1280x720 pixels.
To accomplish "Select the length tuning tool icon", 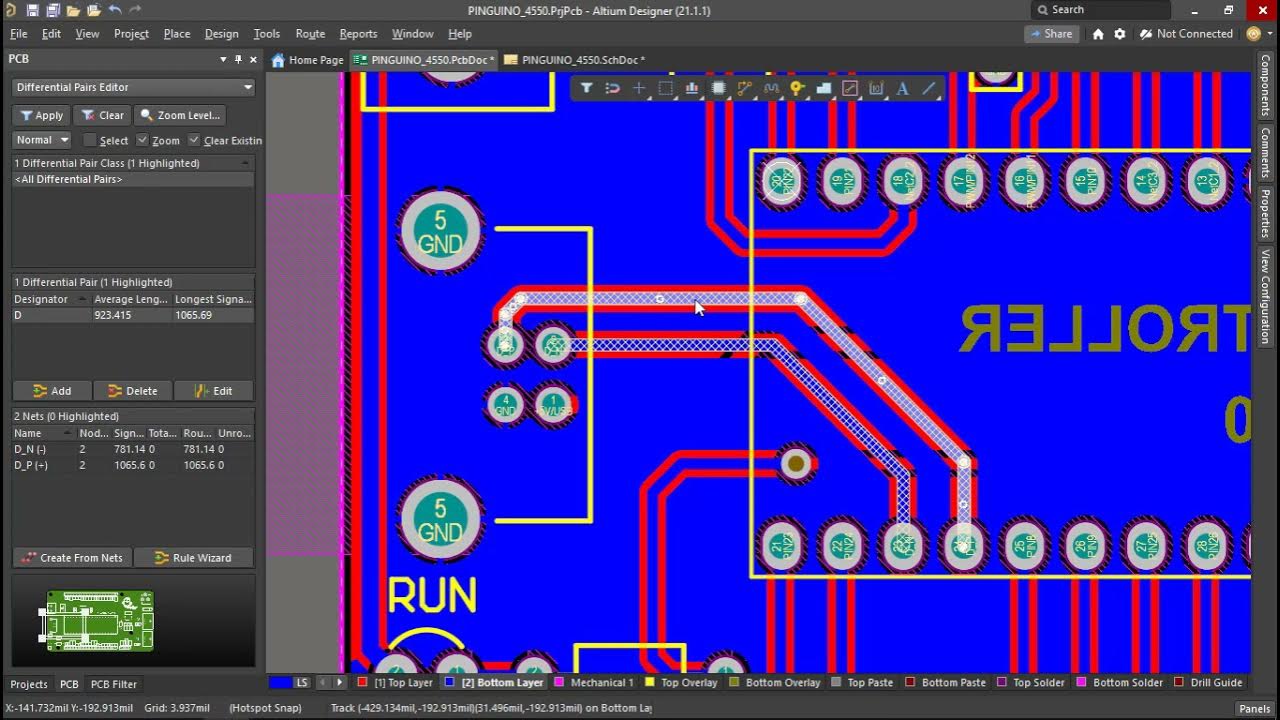I will coord(771,88).
